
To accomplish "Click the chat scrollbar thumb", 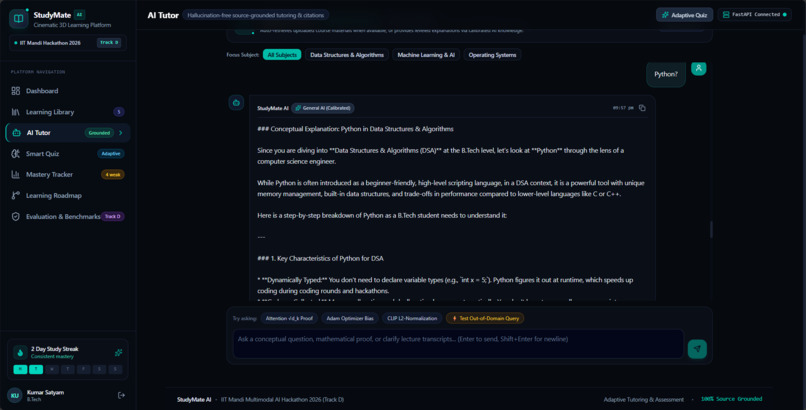I will (711, 230).
